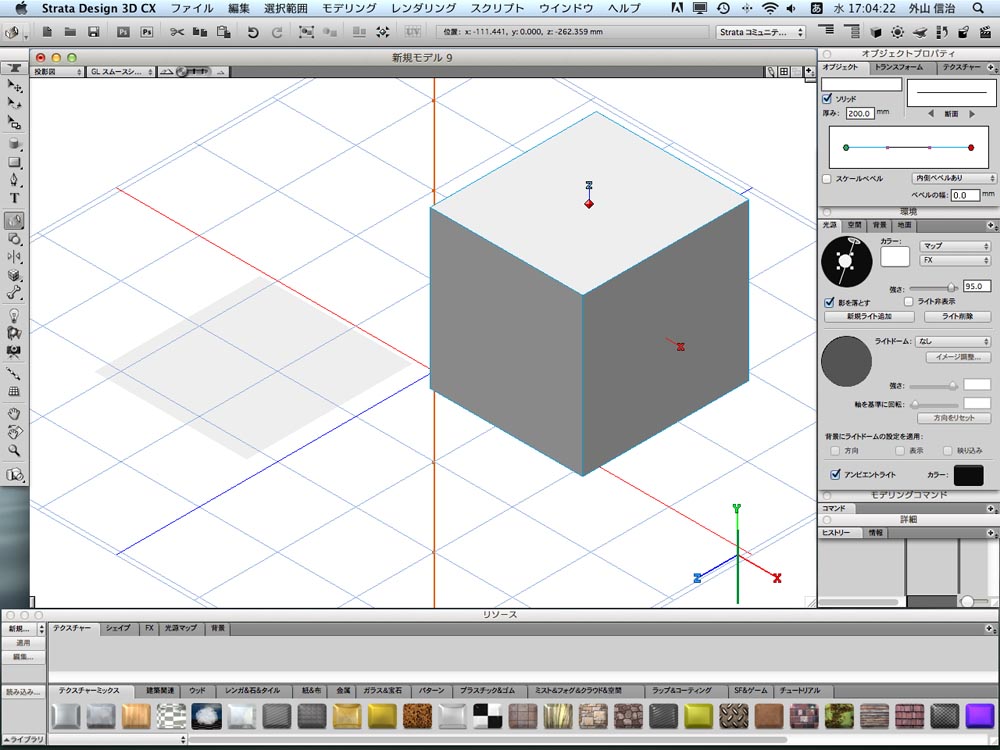This screenshot has height=750, width=1000.
Task: Click the Wi-Fi icon in menu bar
Action: (770, 8)
